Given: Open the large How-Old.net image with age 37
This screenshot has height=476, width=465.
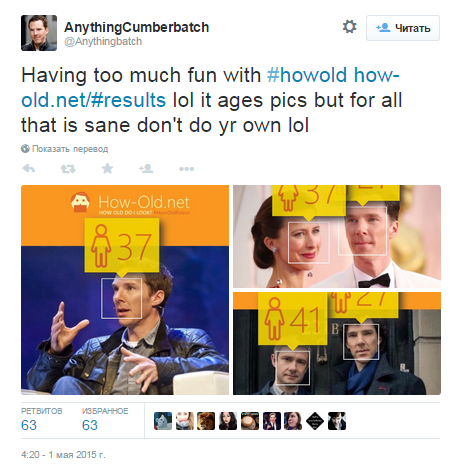Looking at the screenshot, I should pos(125,290).
